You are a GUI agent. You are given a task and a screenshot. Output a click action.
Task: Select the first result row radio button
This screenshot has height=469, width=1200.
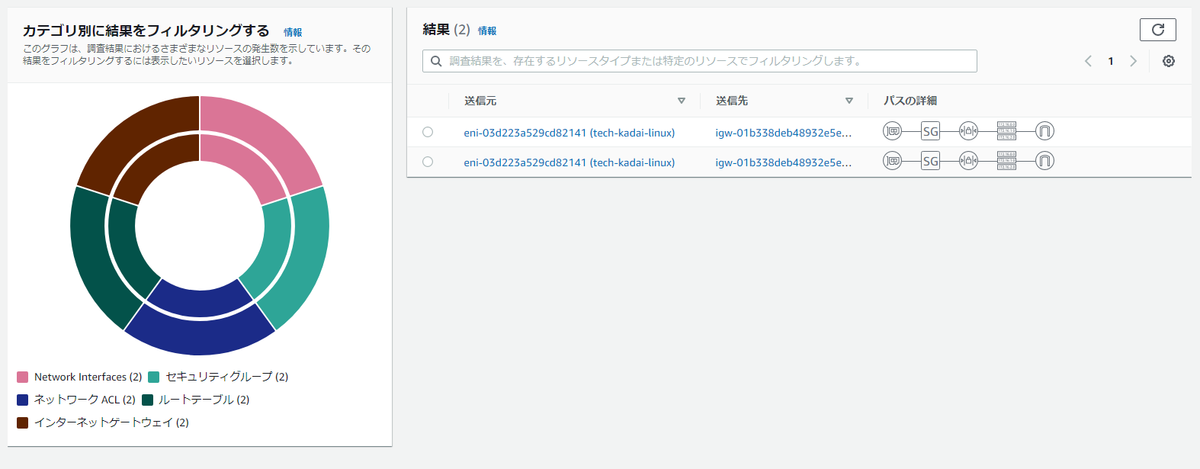(x=428, y=131)
